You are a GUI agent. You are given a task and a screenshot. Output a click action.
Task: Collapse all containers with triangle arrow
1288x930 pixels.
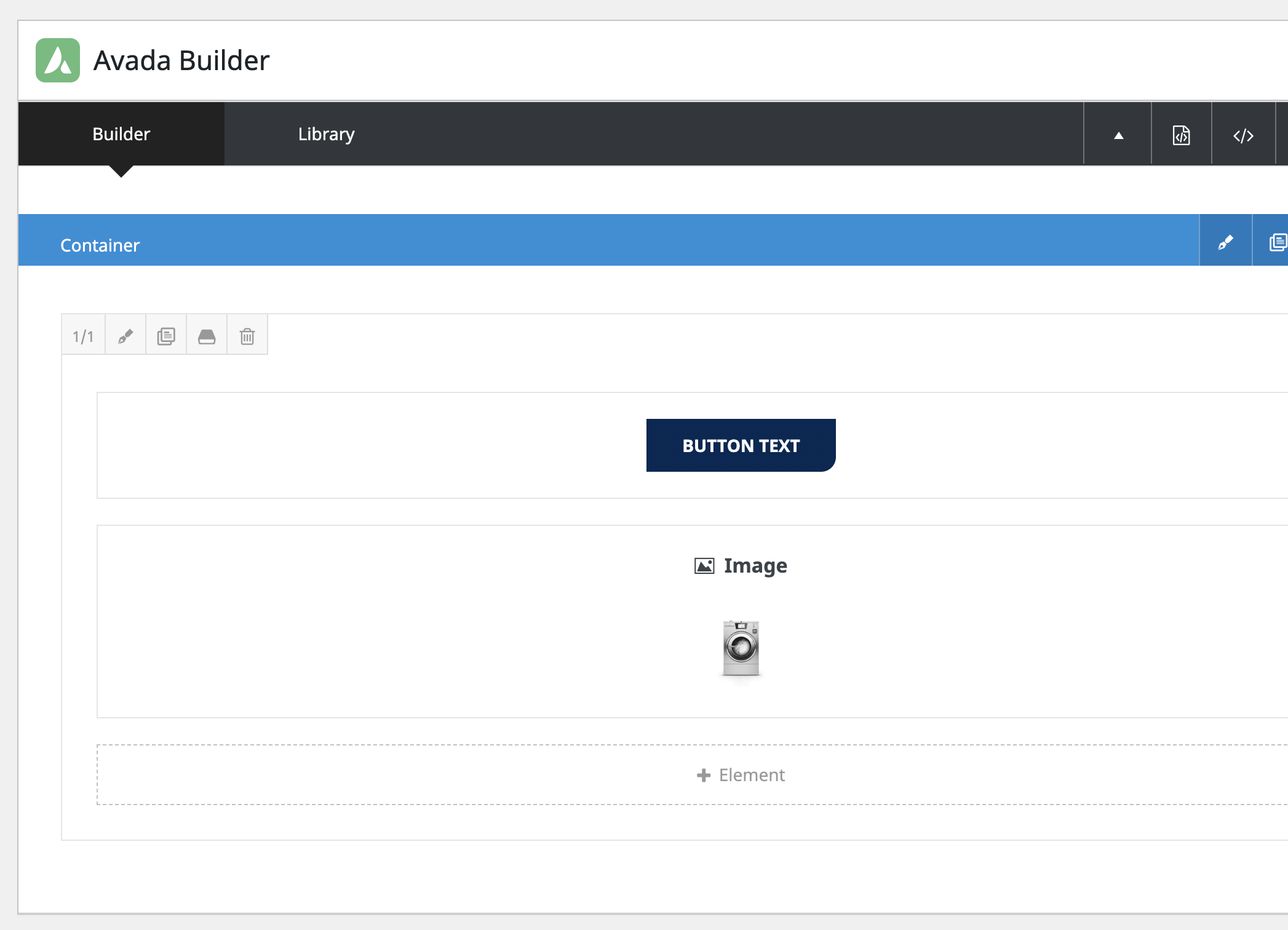click(1119, 135)
